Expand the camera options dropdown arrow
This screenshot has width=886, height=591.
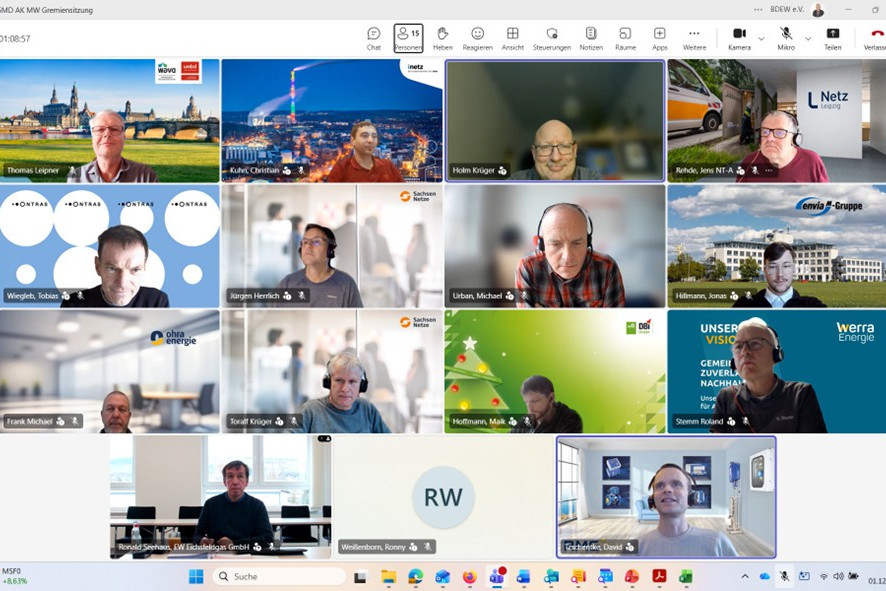pos(762,38)
